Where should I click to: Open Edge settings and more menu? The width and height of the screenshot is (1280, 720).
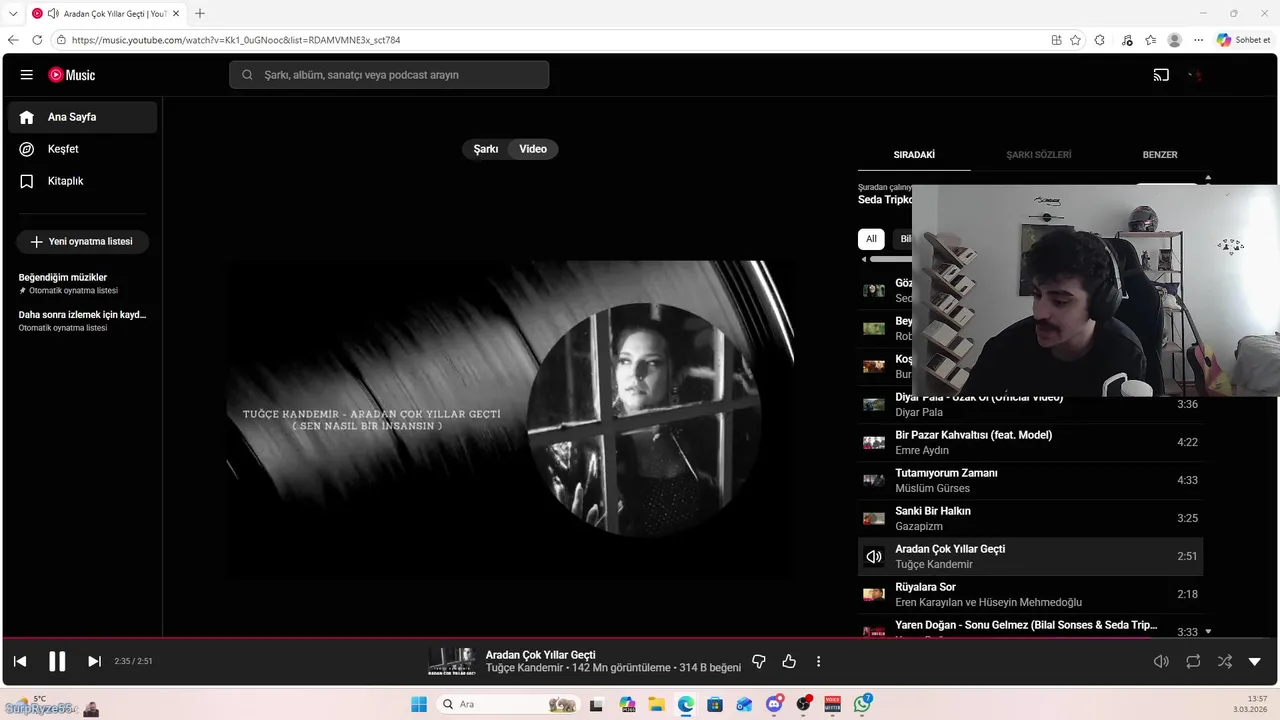[1199, 40]
